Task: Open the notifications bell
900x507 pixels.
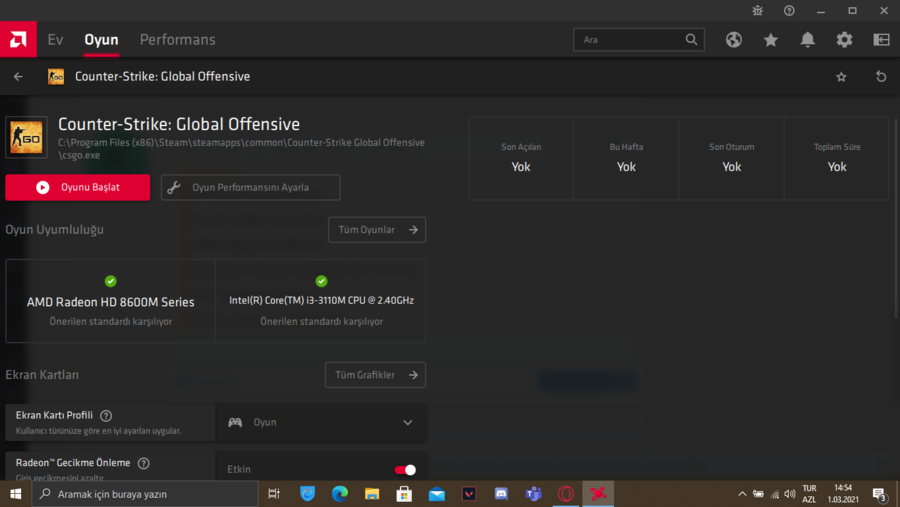Action: (807, 40)
